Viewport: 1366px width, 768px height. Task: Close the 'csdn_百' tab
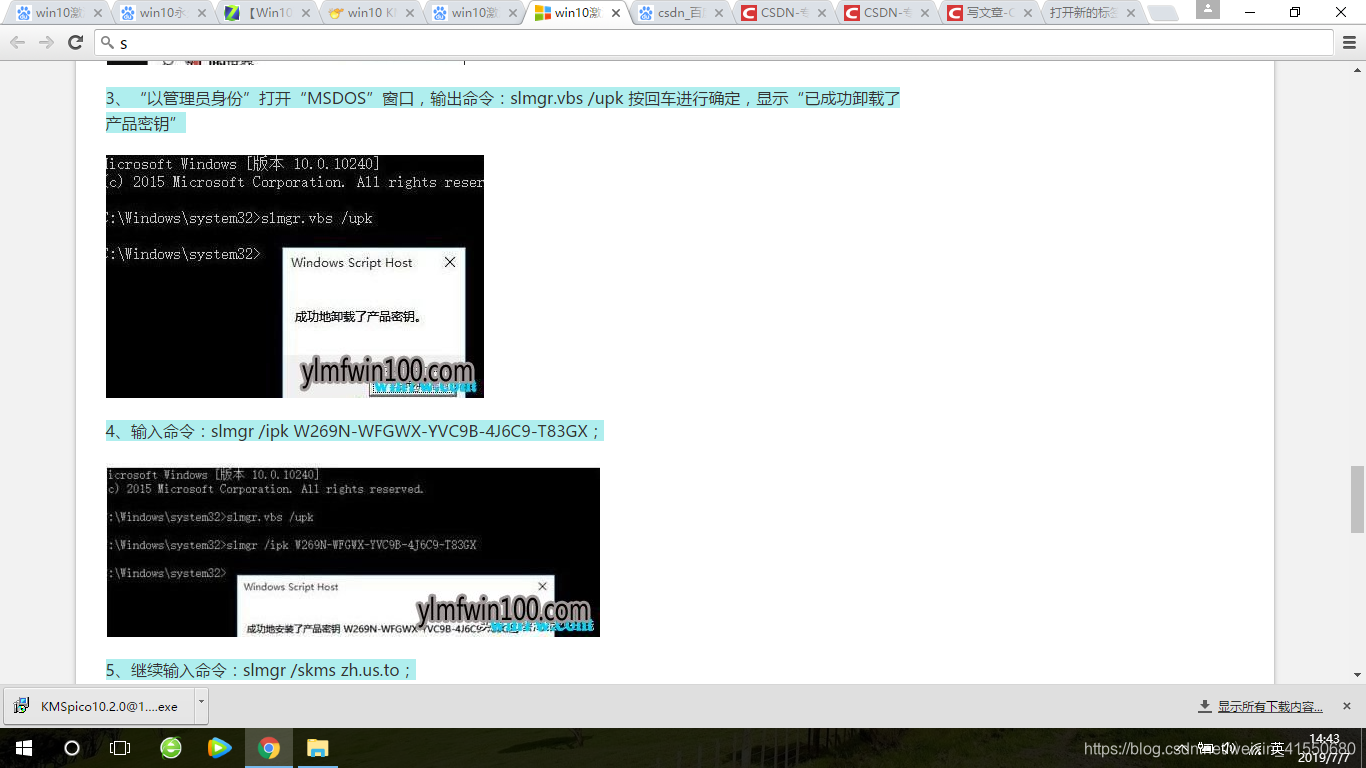(x=720, y=13)
